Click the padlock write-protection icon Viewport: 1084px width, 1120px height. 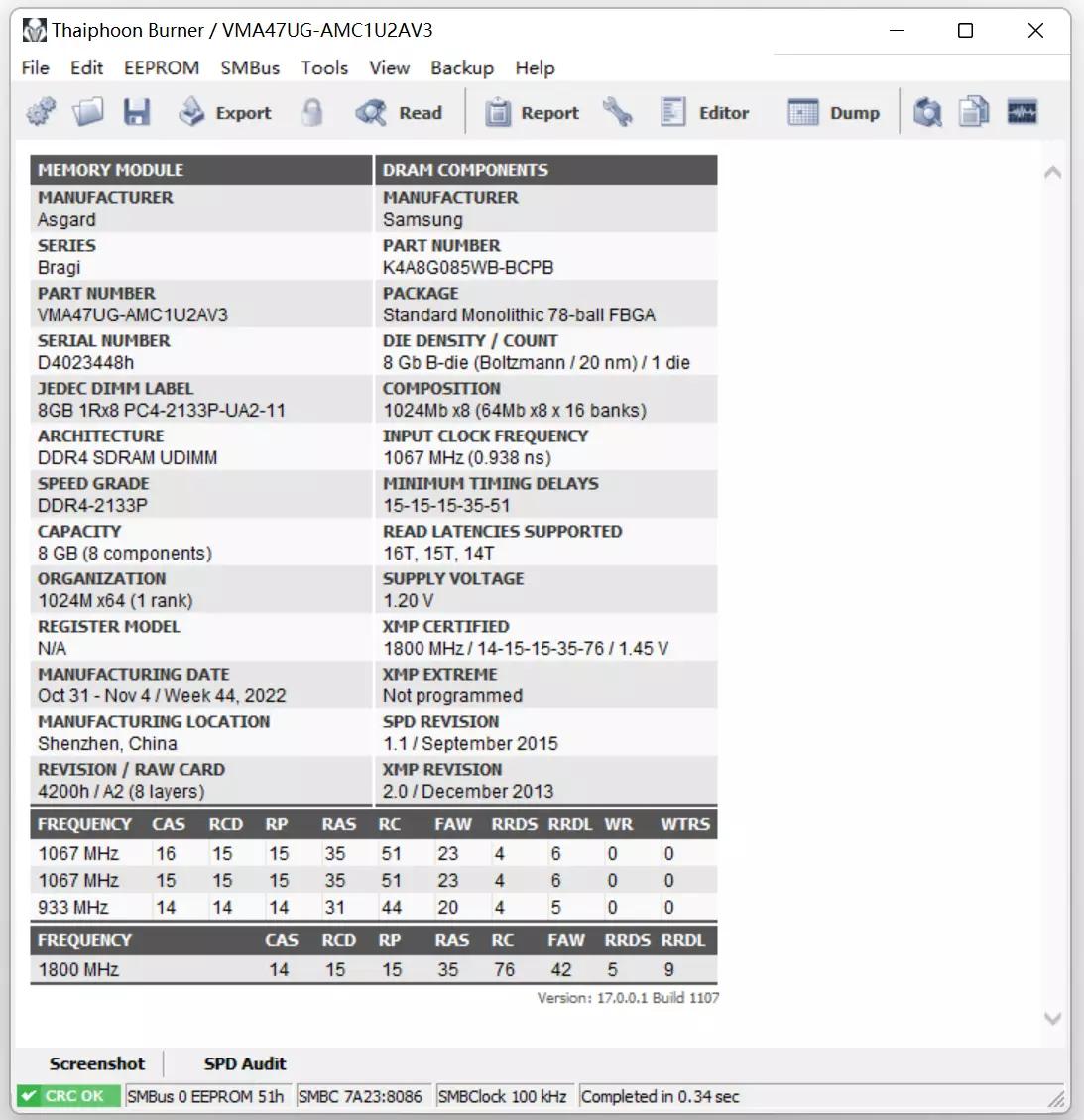coord(312,112)
